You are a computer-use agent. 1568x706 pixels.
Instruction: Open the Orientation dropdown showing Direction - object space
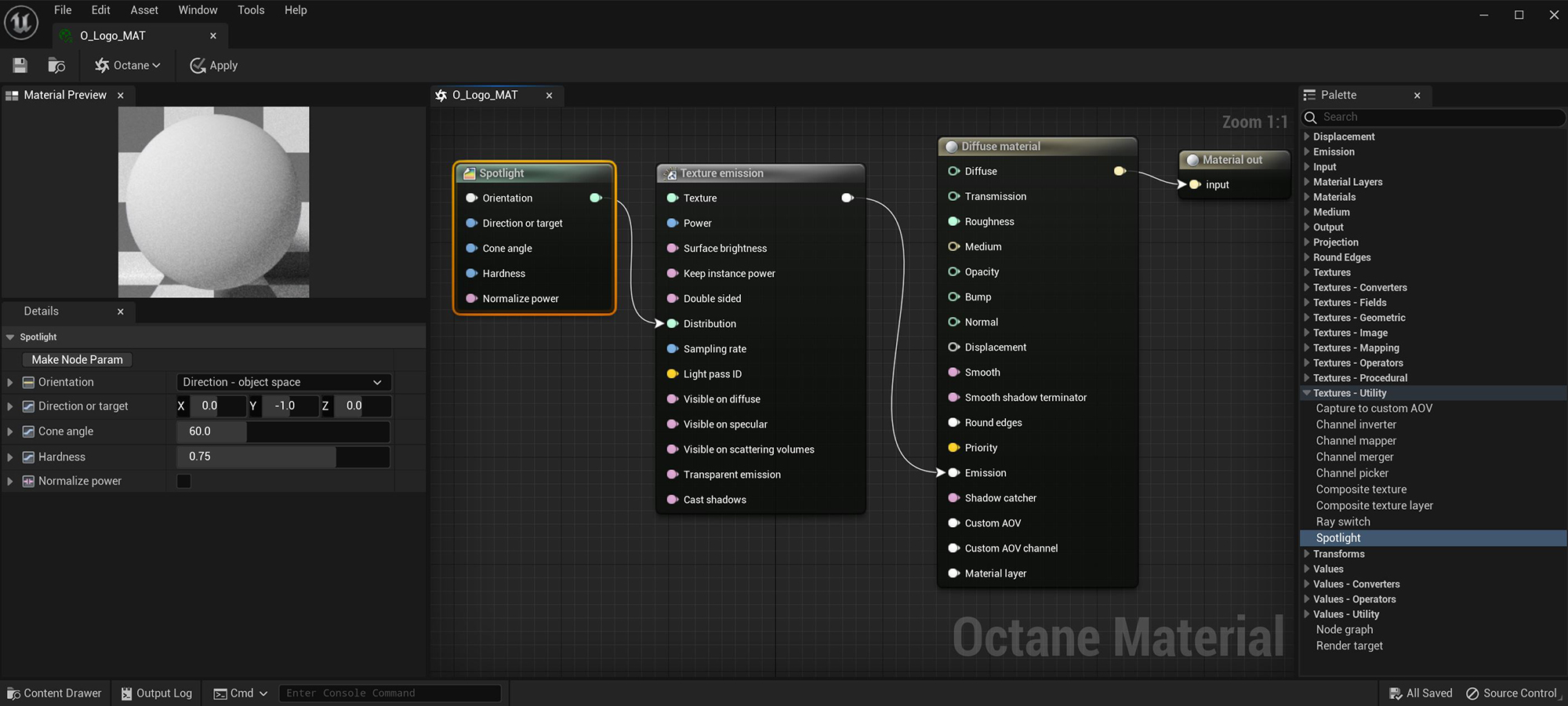click(283, 382)
